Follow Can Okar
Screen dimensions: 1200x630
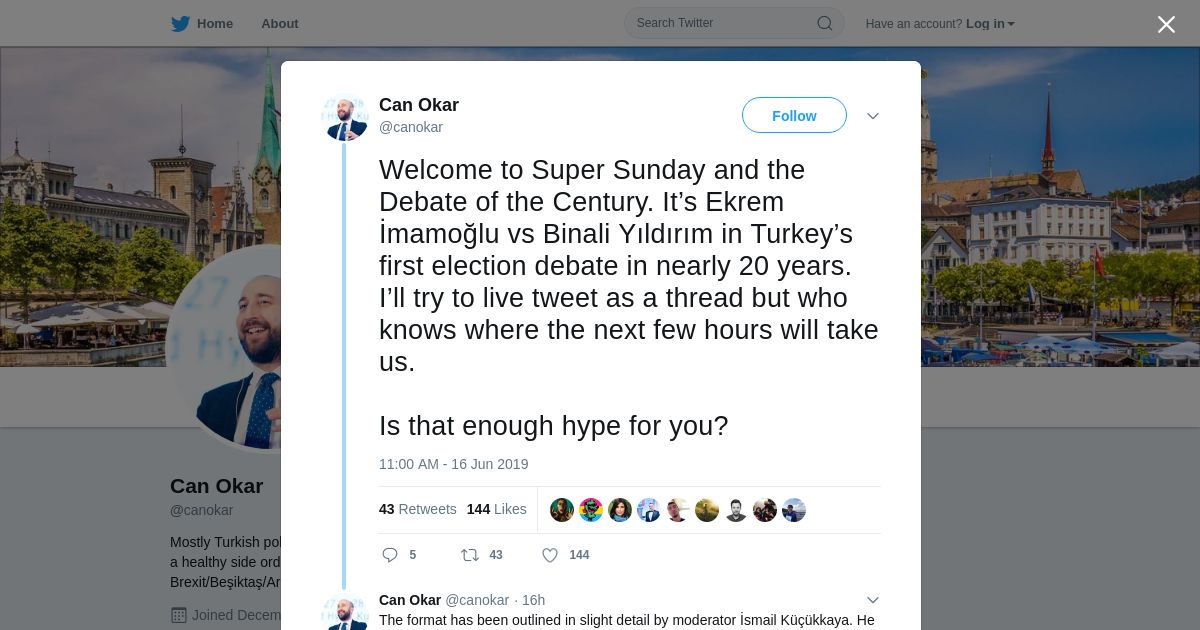794,116
